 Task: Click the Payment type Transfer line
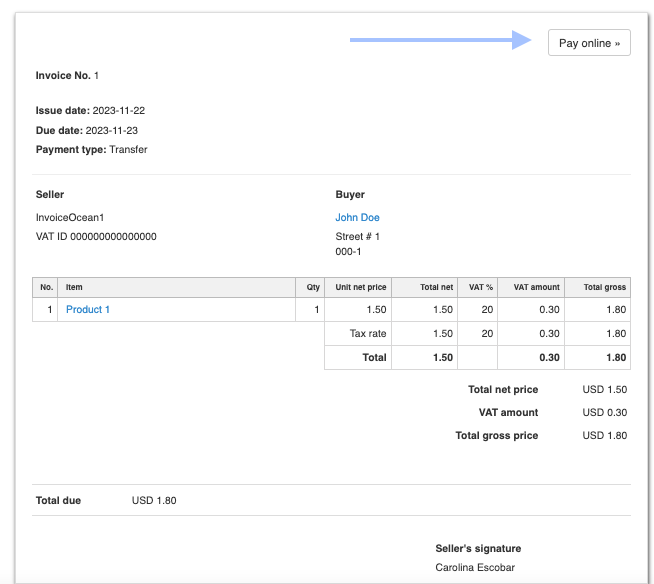click(91, 150)
